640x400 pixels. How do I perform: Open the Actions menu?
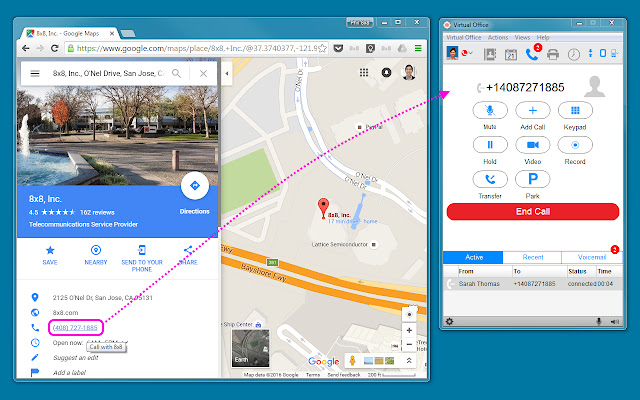tap(498, 38)
